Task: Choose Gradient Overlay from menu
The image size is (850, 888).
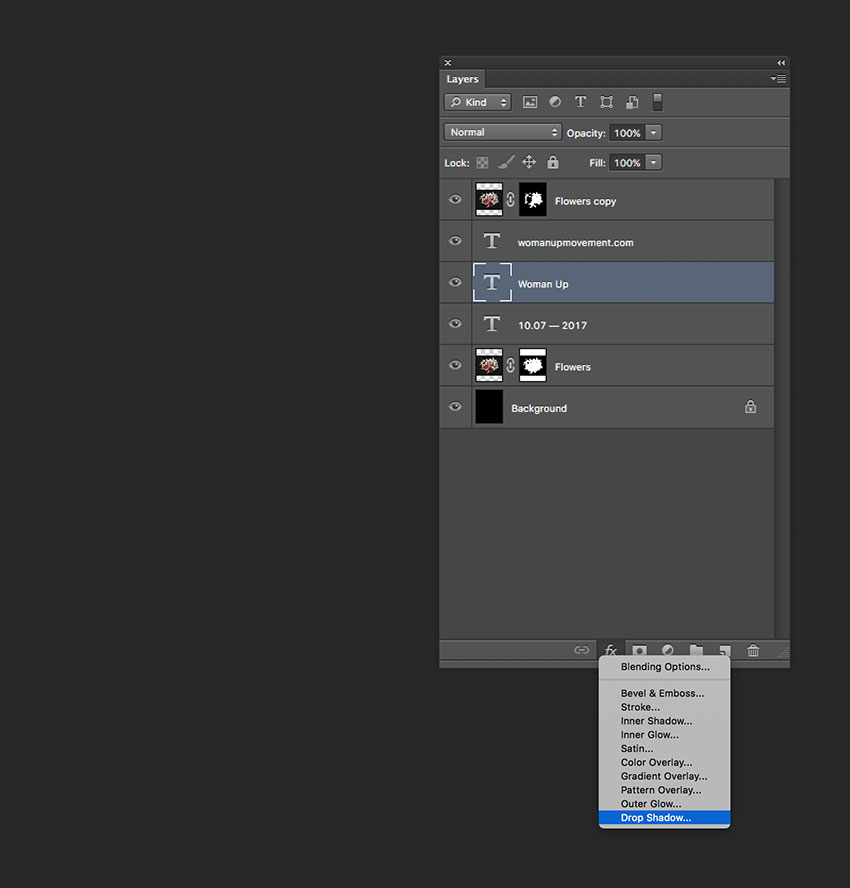Action: coord(664,776)
